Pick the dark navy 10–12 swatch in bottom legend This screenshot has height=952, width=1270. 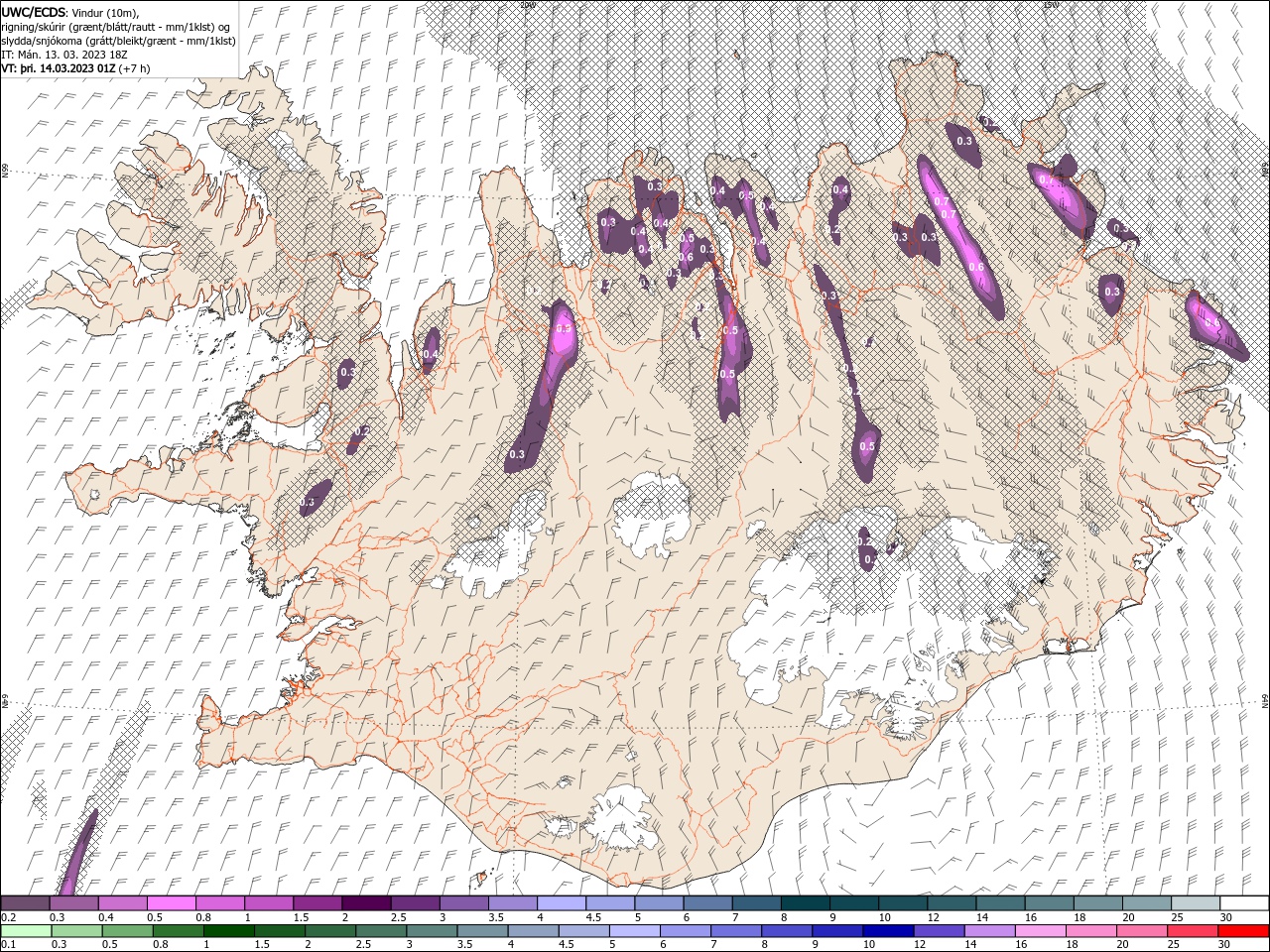point(886,931)
